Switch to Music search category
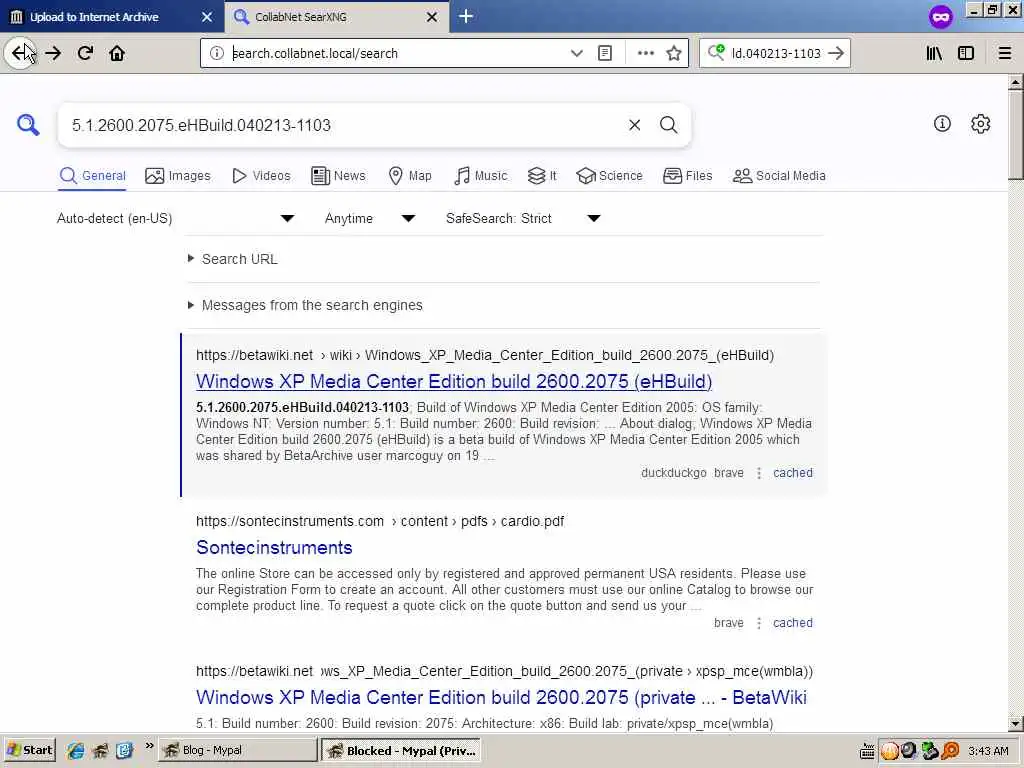Viewport: 1024px width, 768px height. pos(480,176)
